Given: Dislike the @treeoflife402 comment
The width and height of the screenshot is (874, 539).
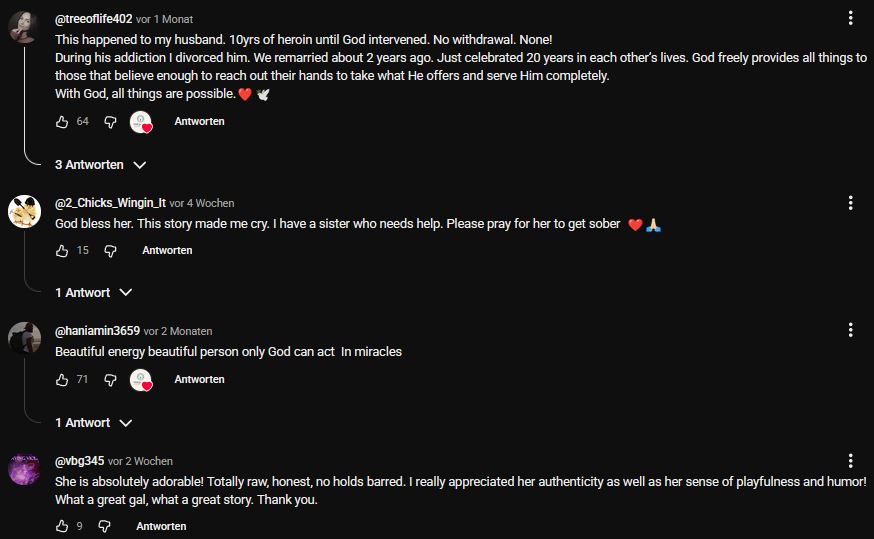Looking at the screenshot, I should click(x=110, y=122).
